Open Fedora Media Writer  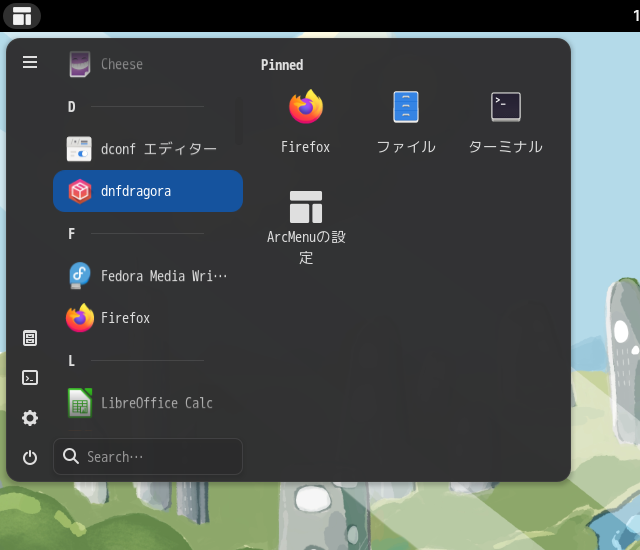point(148,276)
